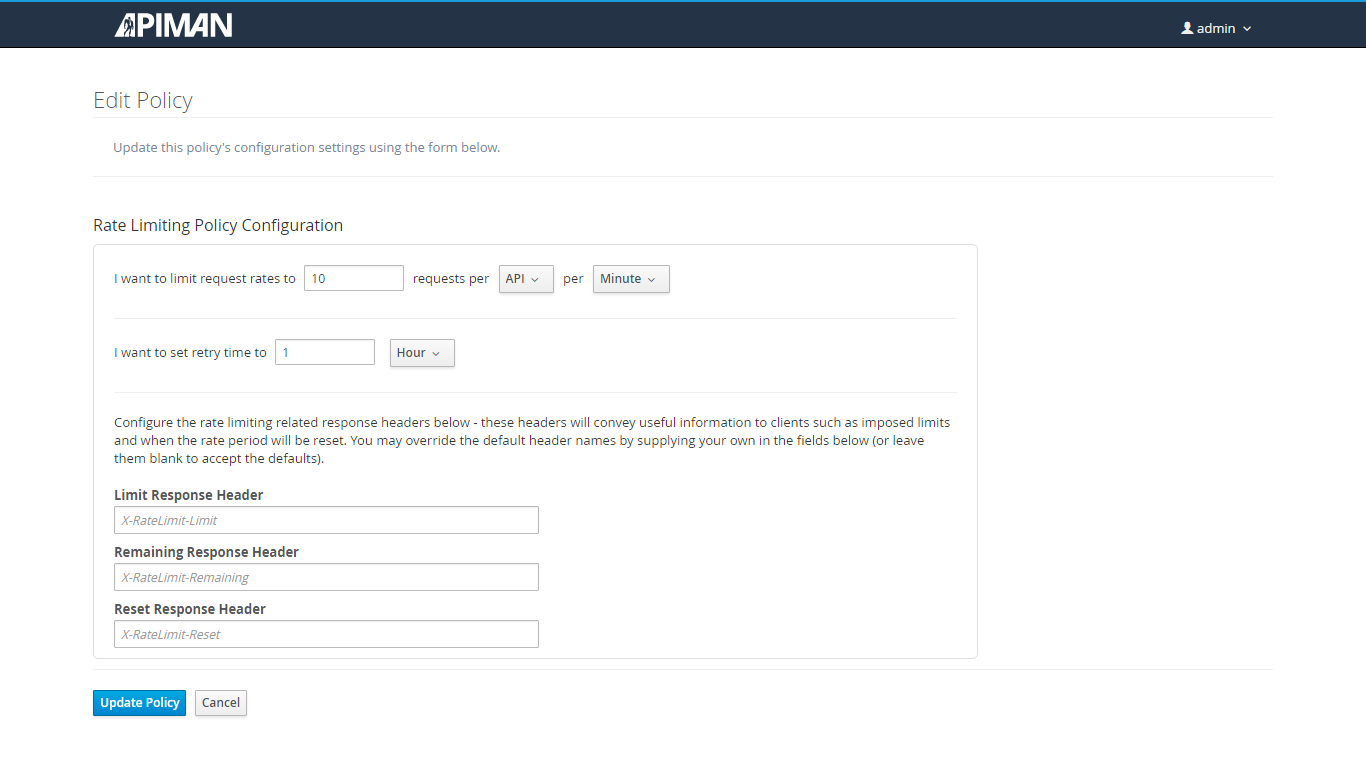Focus the X-RateLimit-Remaining header input
1366x768 pixels.
(x=326, y=577)
